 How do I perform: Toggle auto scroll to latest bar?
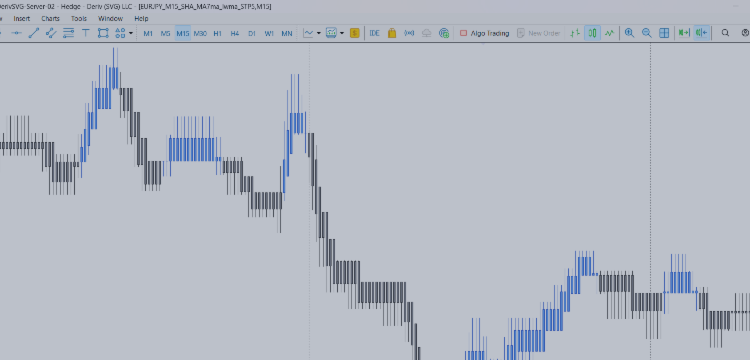[x=684, y=33]
